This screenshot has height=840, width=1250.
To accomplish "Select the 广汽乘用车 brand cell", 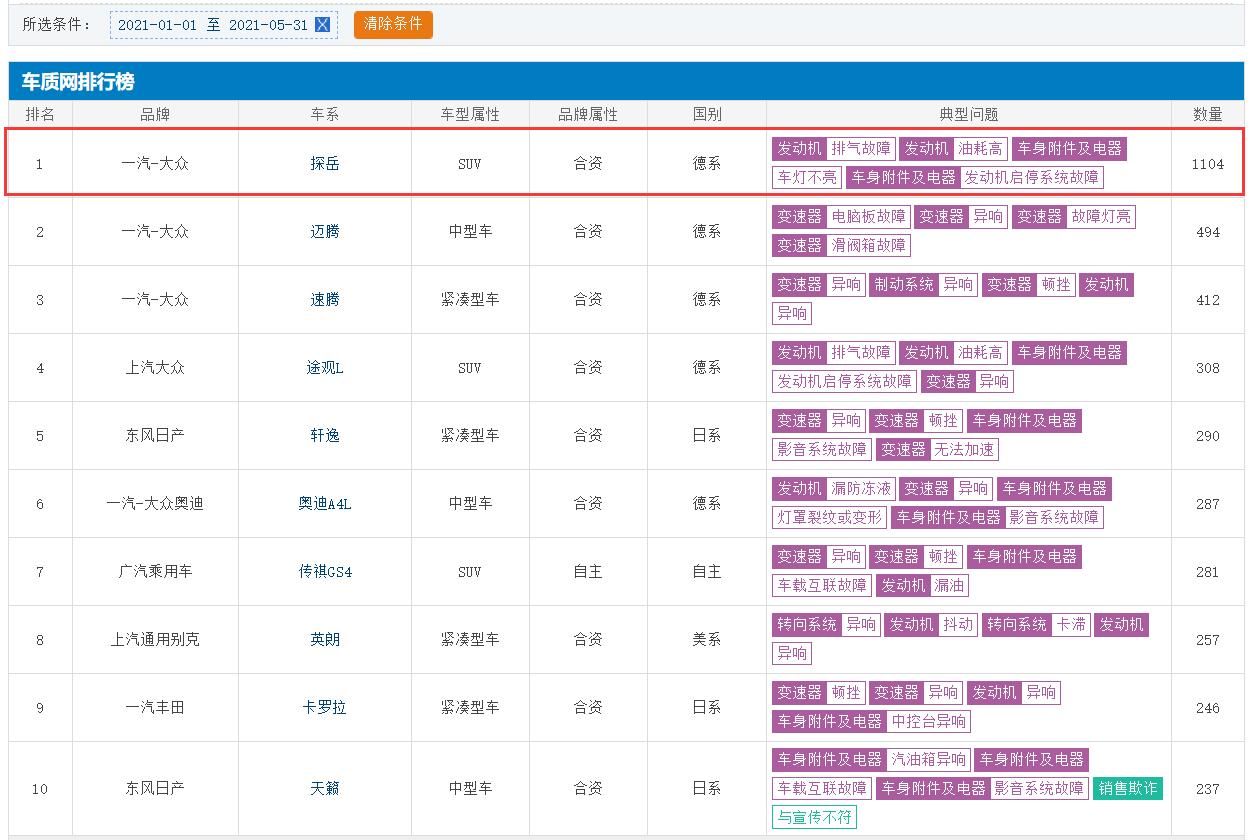I will coord(155,572).
